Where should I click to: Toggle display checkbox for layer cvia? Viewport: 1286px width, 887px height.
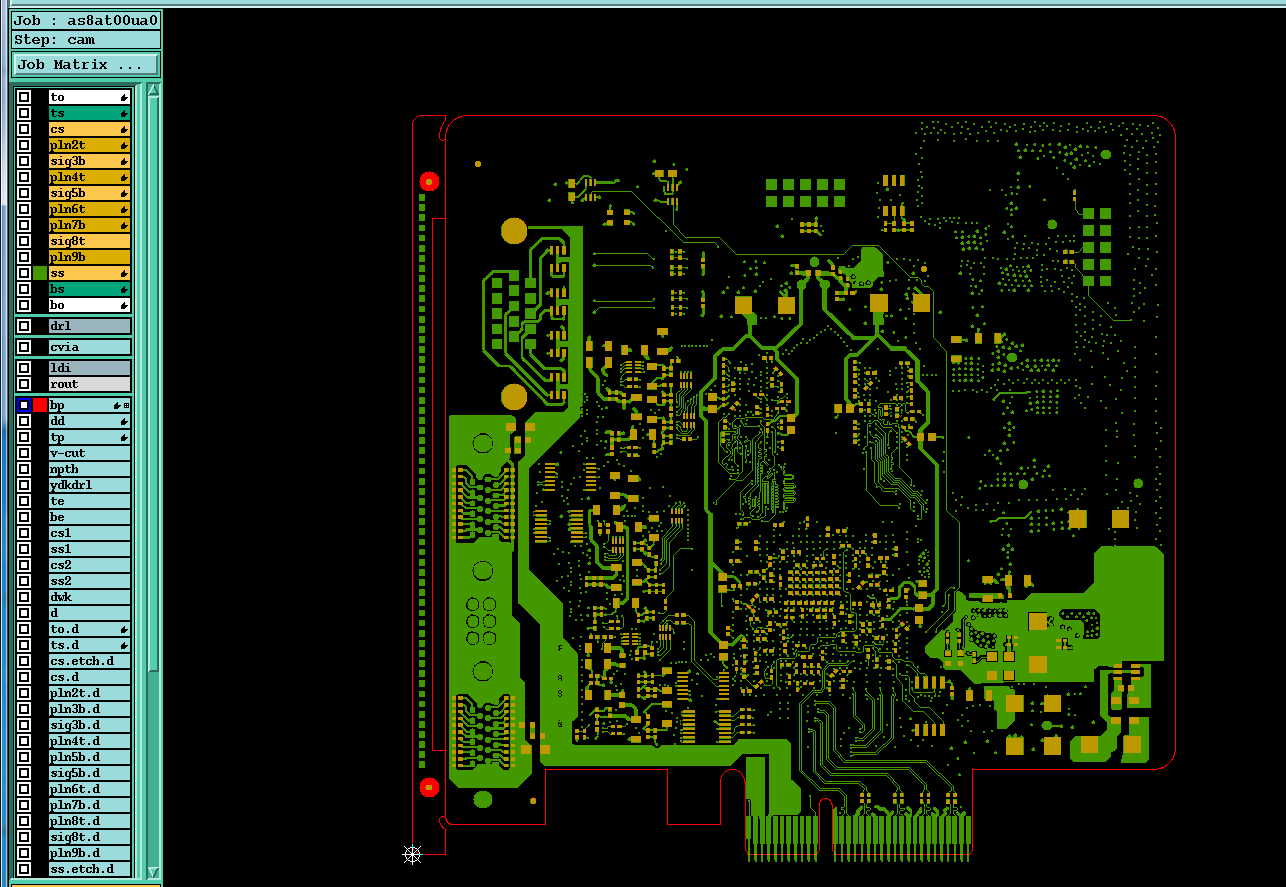(24, 347)
